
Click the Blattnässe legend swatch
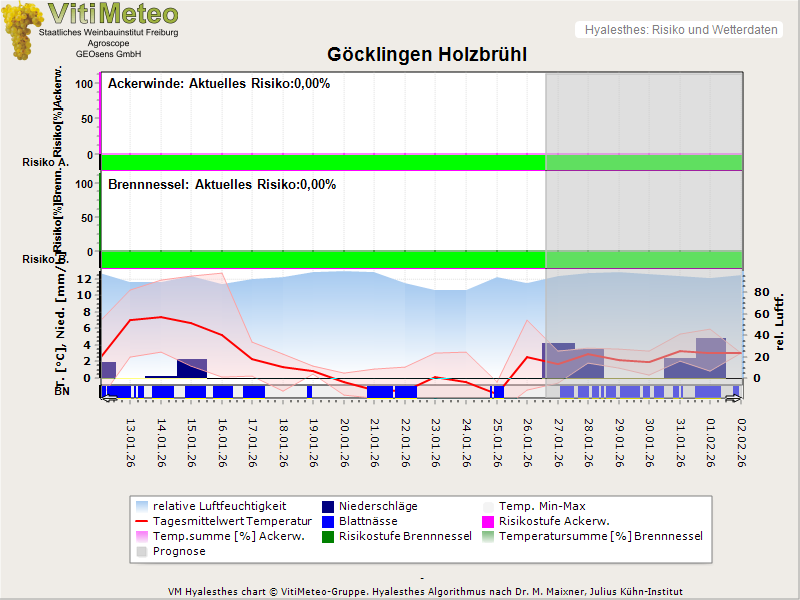point(330,521)
